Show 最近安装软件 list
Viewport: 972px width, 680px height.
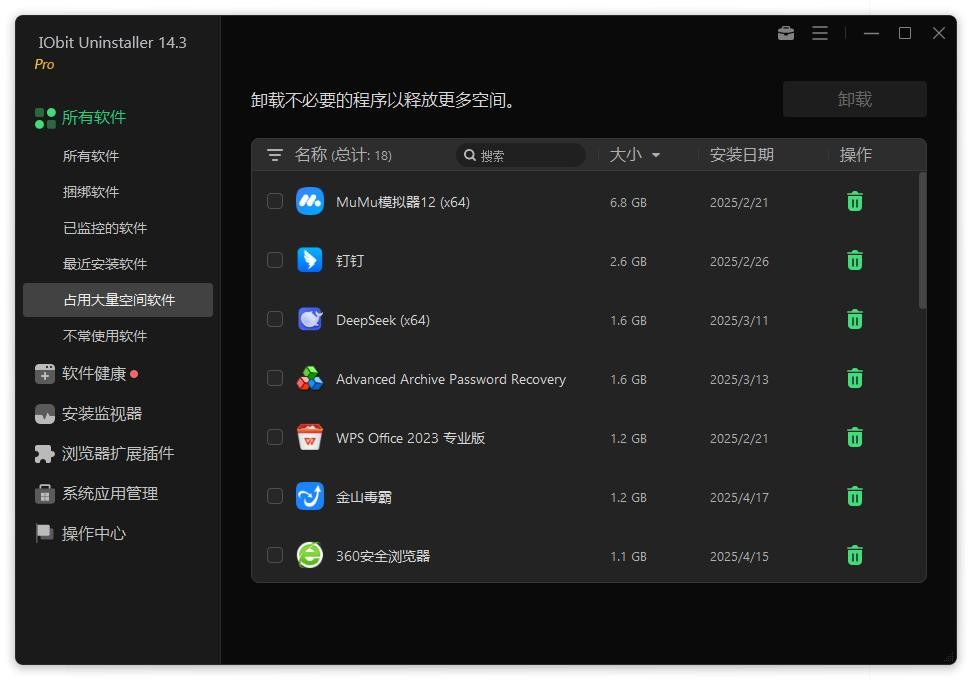(x=105, y=264)
